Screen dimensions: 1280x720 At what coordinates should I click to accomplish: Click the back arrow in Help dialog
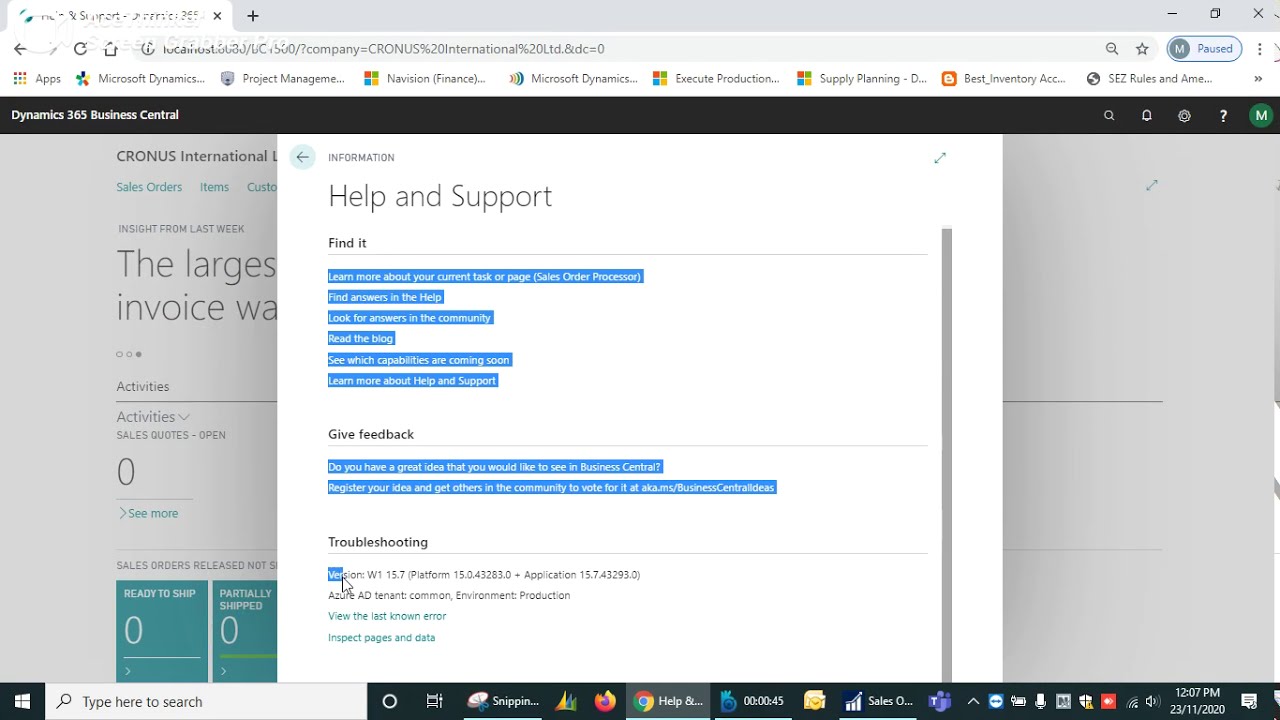coord(302,157)
